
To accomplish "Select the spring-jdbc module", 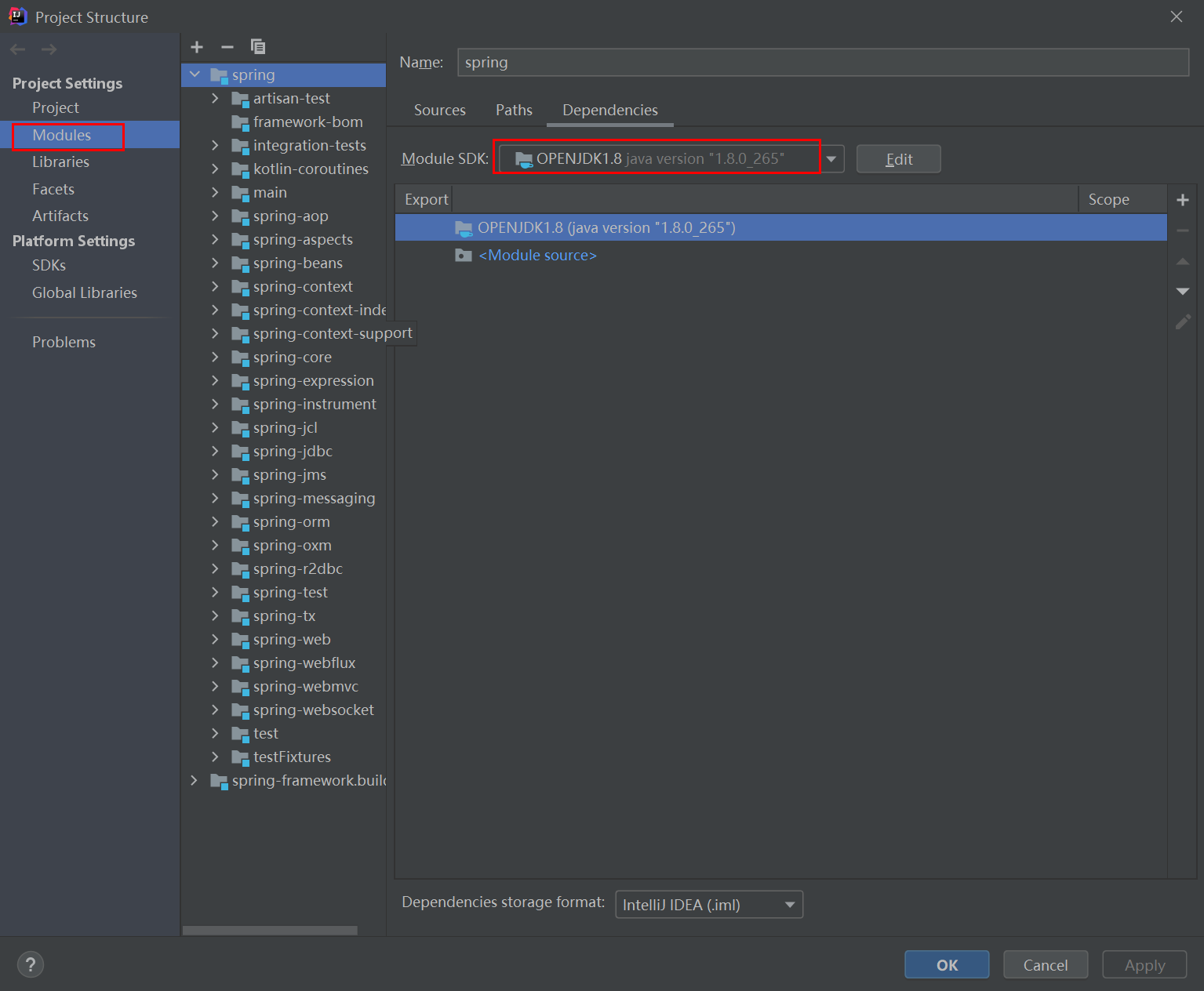I will coord(293,451).
